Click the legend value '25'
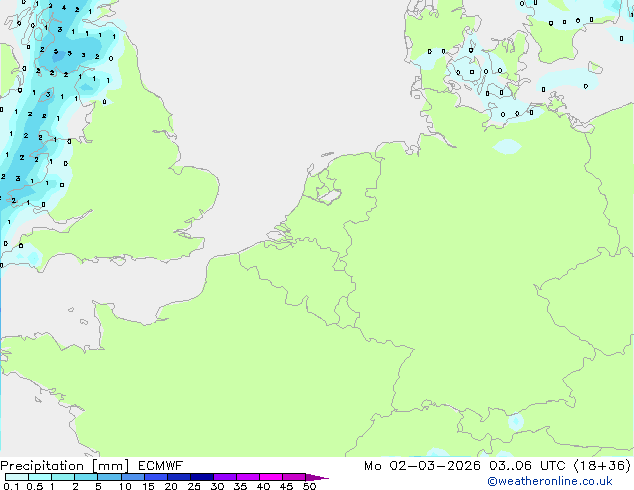The image size is (634, 490). [194, 486]
